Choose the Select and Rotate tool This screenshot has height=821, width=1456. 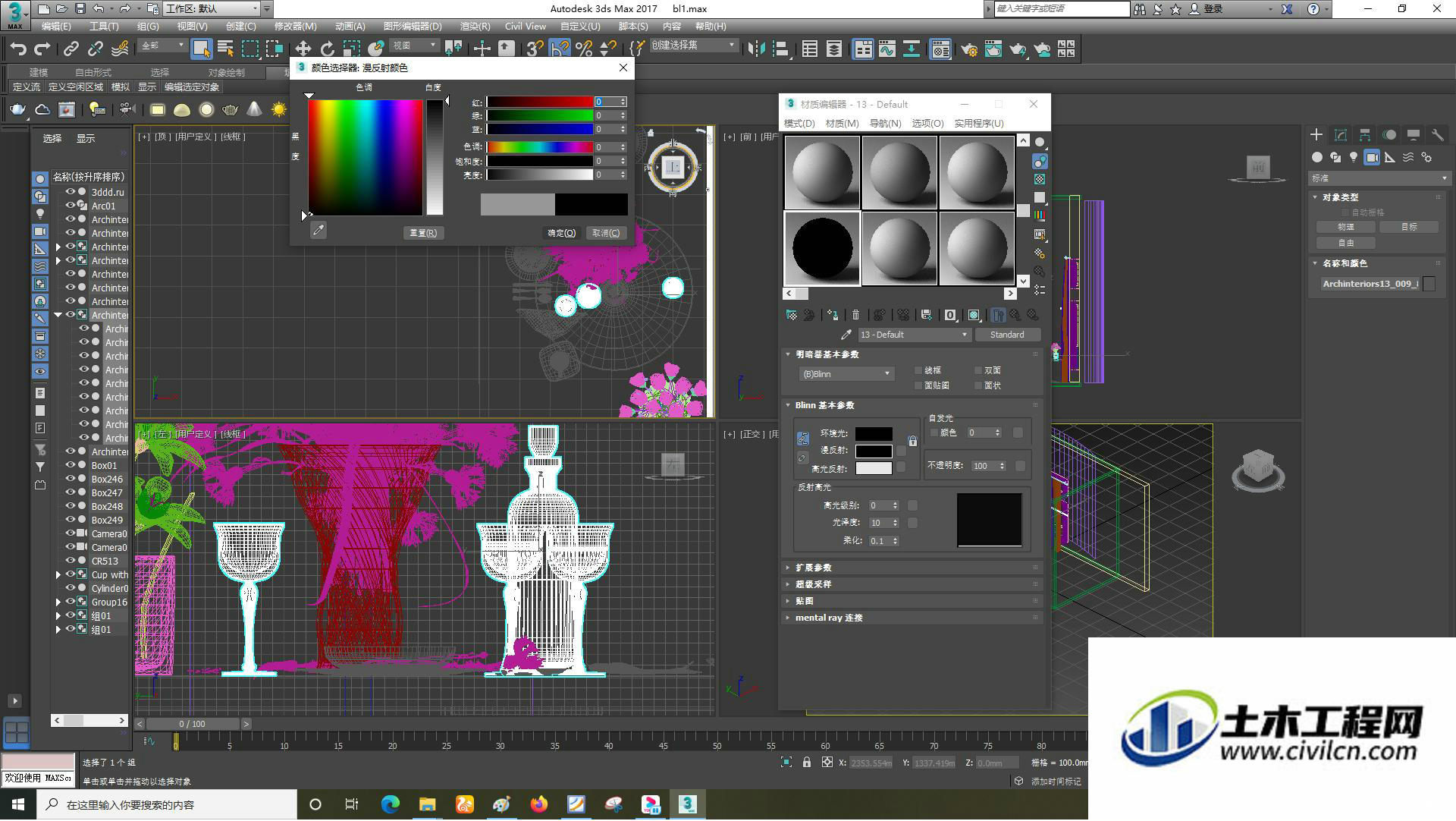pyautogui.click(x=327, y=49)
